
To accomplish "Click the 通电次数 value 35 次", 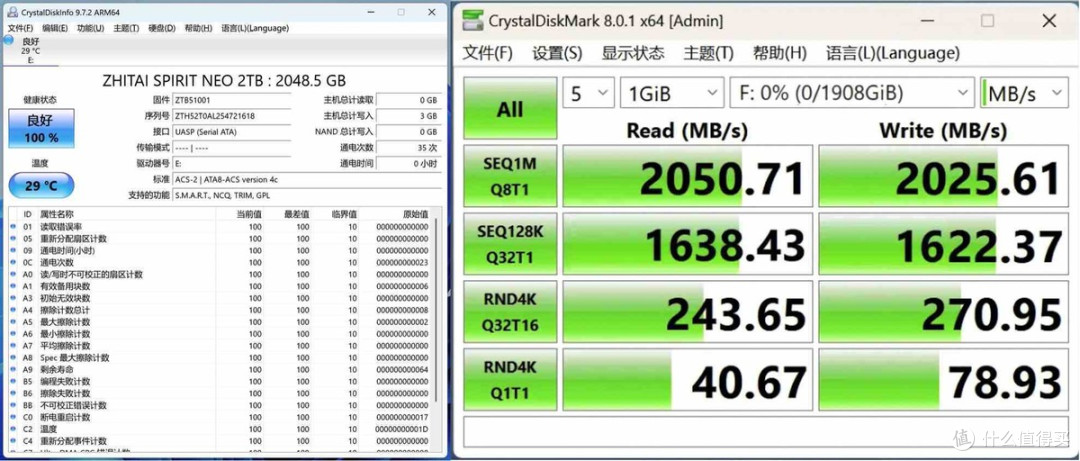I will click(x=407, y=147).
